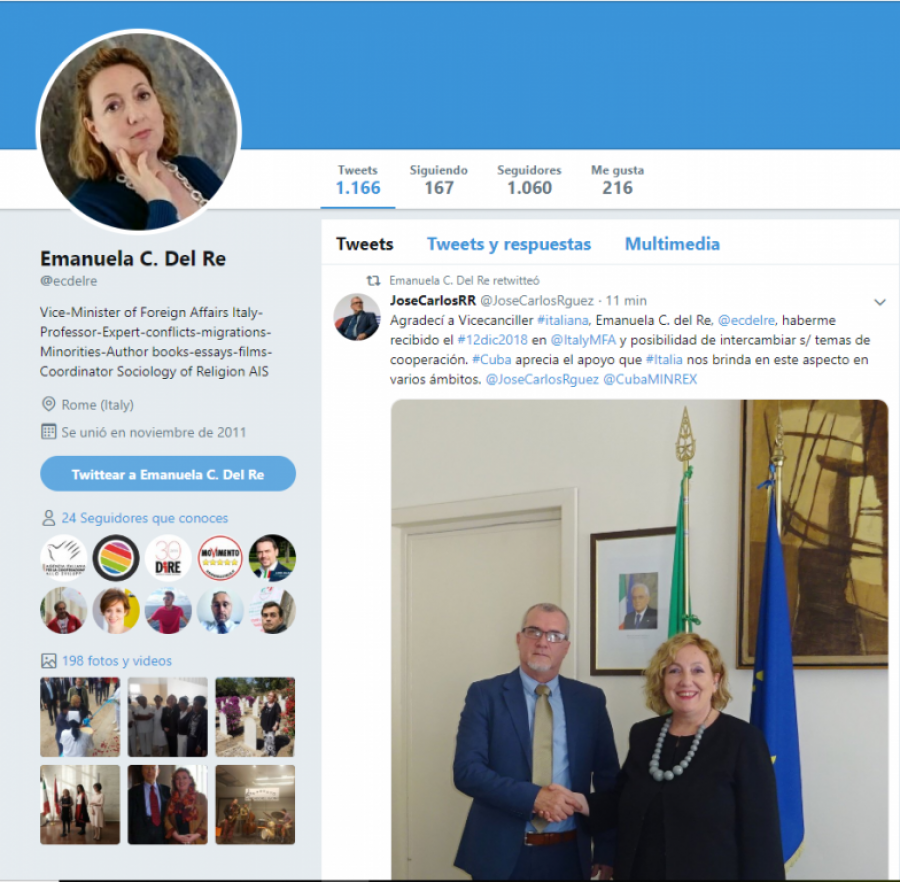900x882 pixels.
Task: Switch to the Multimedia tab
Action: [x=672, y=244]
